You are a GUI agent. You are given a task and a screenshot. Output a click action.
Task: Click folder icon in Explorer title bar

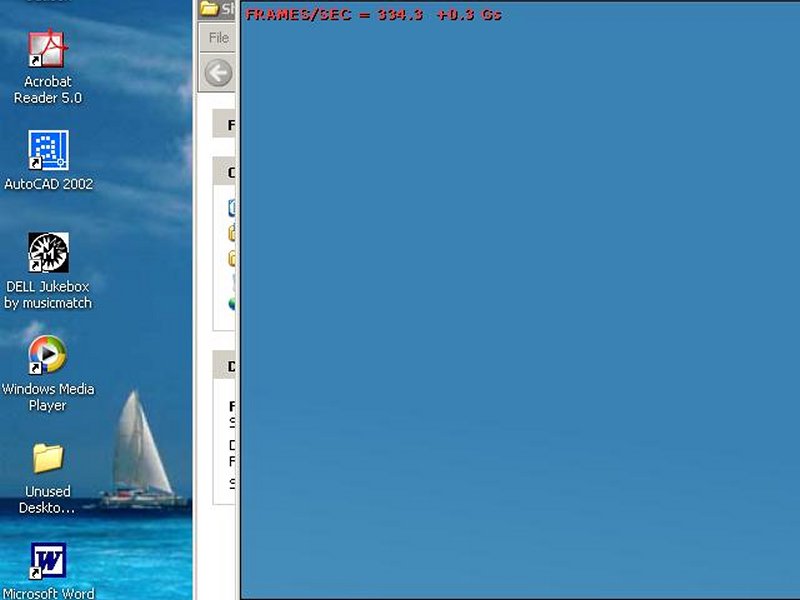point(209,8)
